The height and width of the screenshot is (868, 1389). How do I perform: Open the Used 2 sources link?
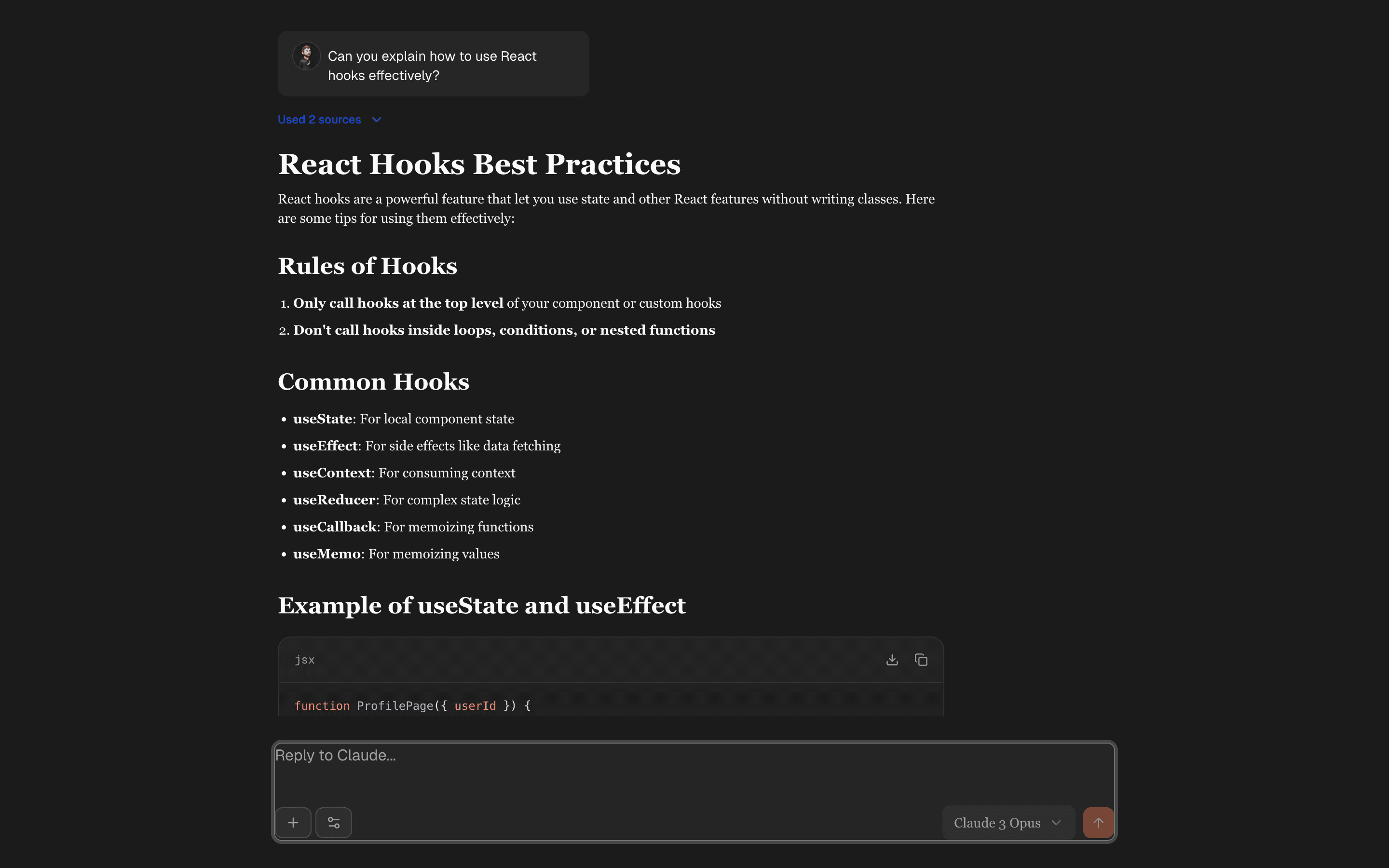coord(319,120)
